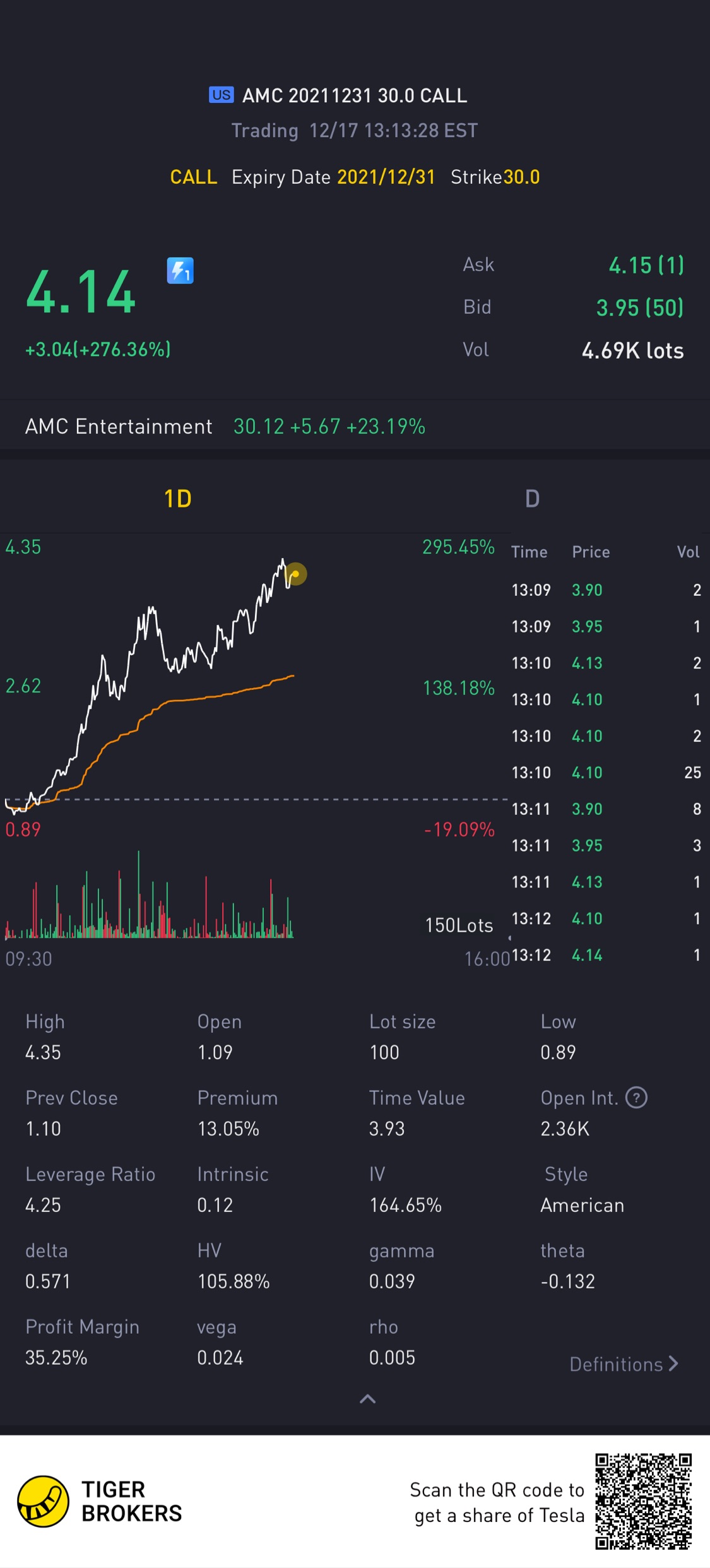Tap the blue lightning quick-trade icon
710x1568 pixels.
click(x=180, y=271)
